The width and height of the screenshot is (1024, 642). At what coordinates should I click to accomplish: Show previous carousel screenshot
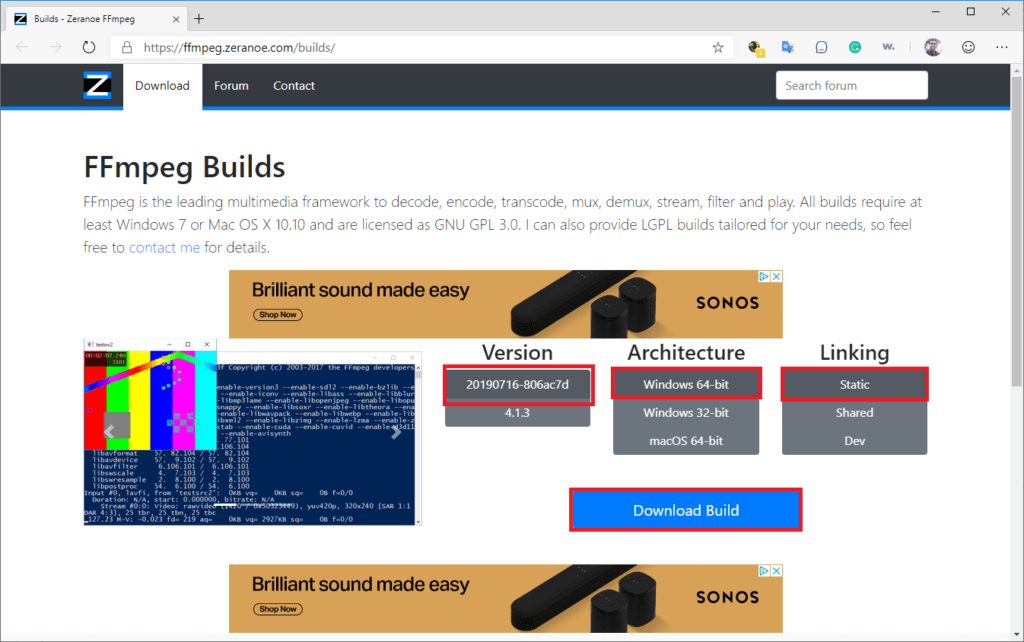(110, 432)
